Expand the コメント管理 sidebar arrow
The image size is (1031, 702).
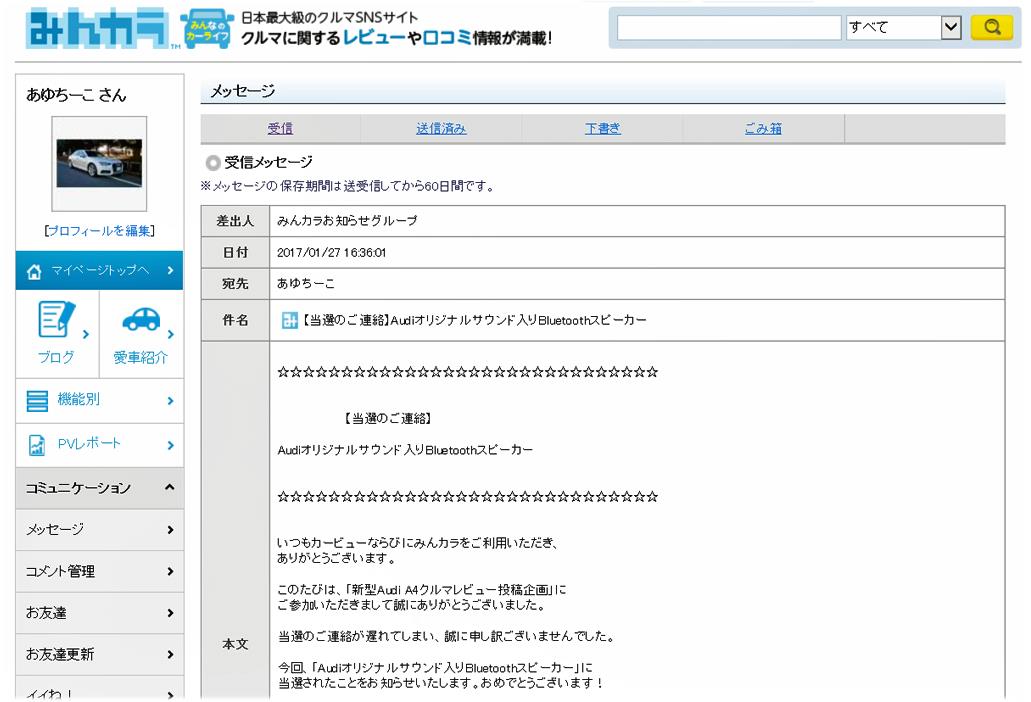pyautogui.click(x=170, y=571)
